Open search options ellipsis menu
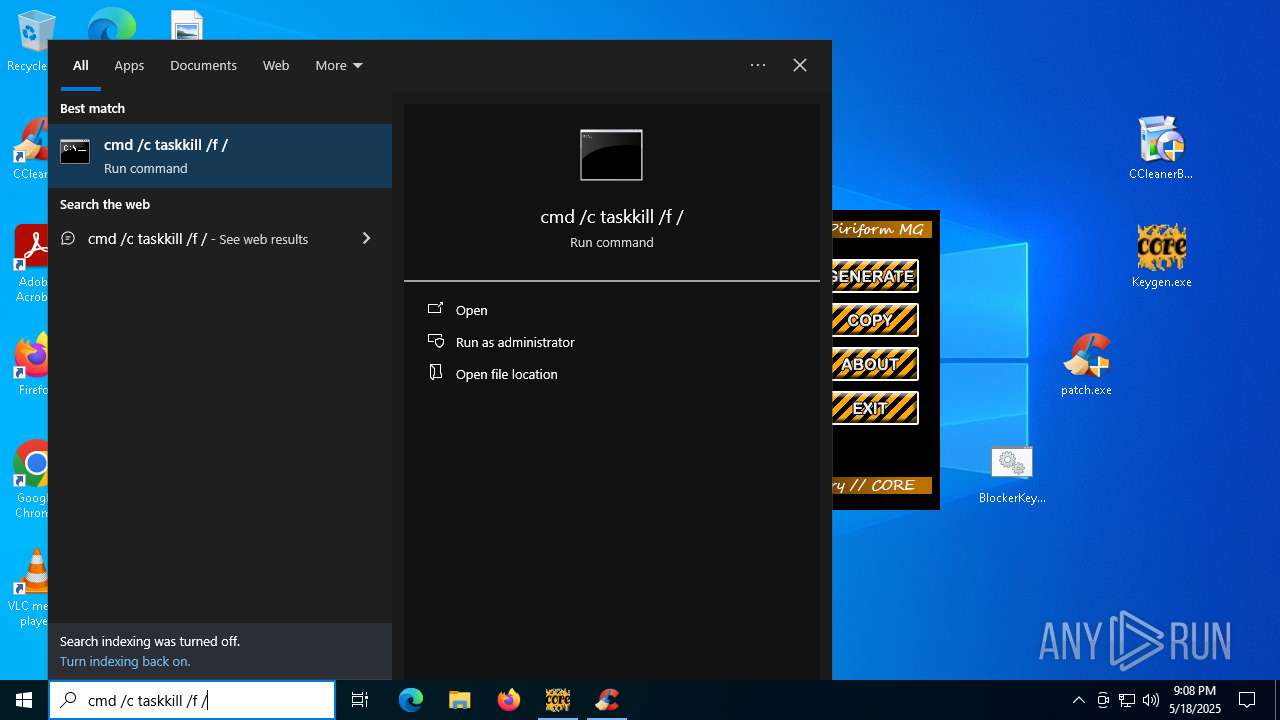The width and height of the screenshot is (1280, 720). pos(758,65)
